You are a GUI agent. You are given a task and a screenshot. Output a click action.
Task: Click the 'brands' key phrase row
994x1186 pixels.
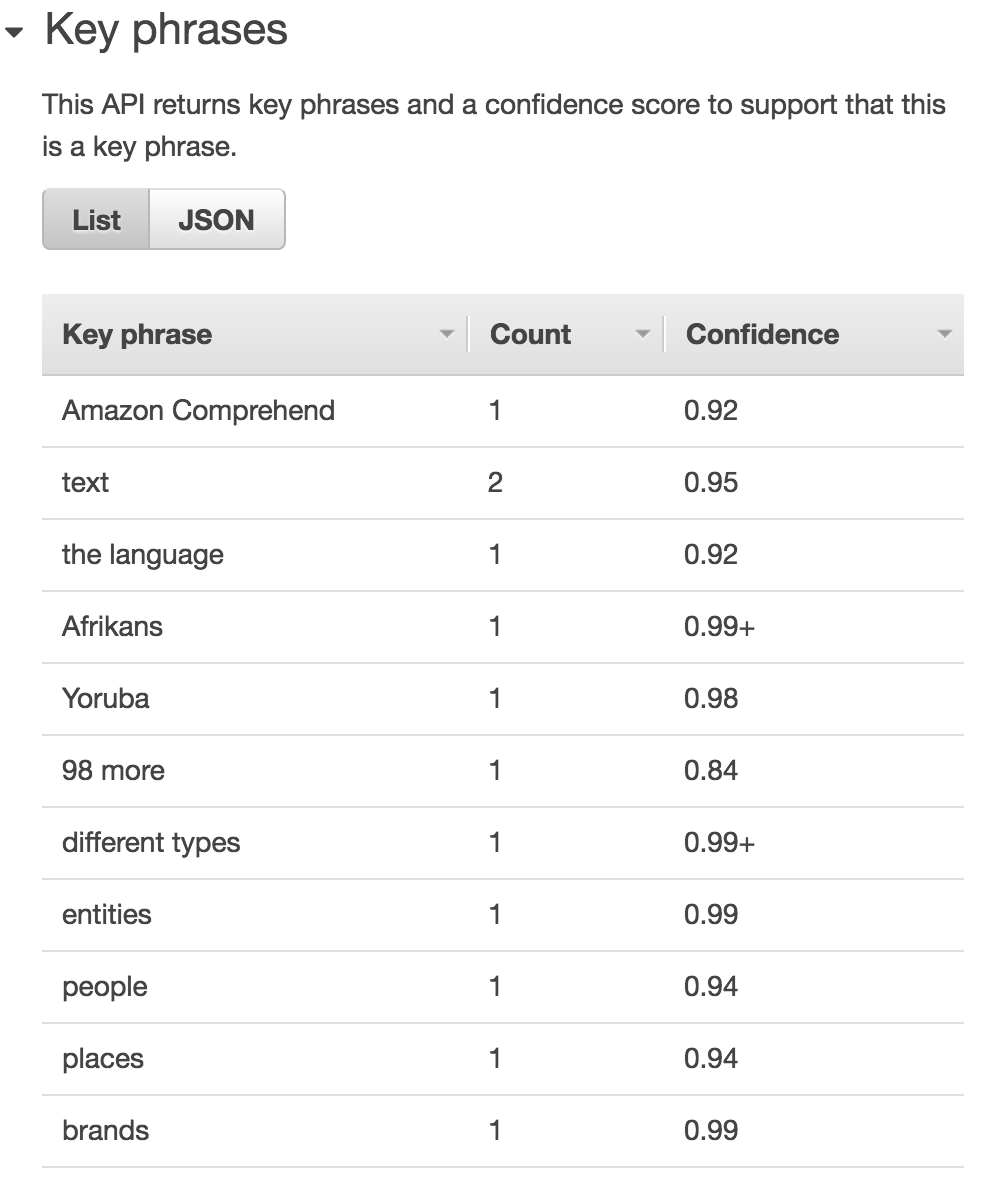point(105,1131)
